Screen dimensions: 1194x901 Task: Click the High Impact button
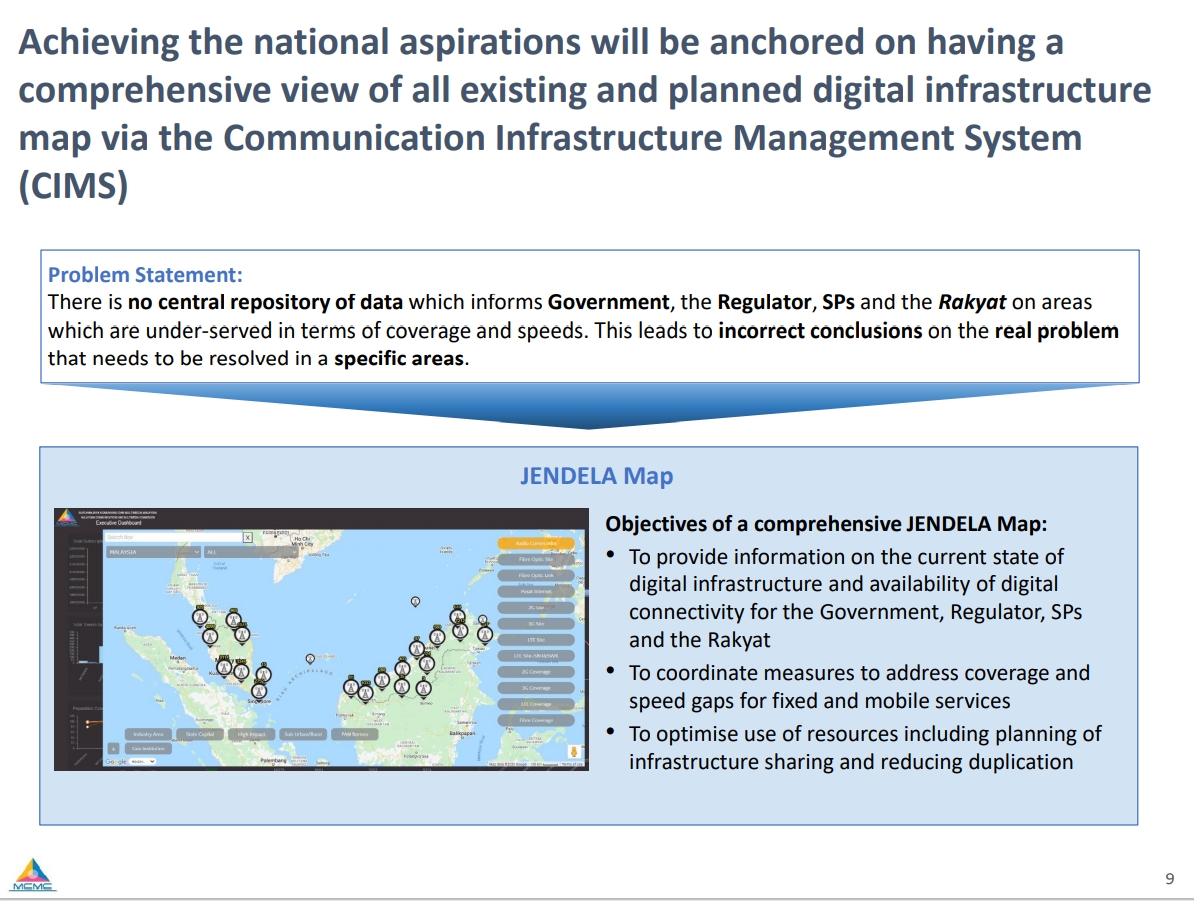coord(250,734)
